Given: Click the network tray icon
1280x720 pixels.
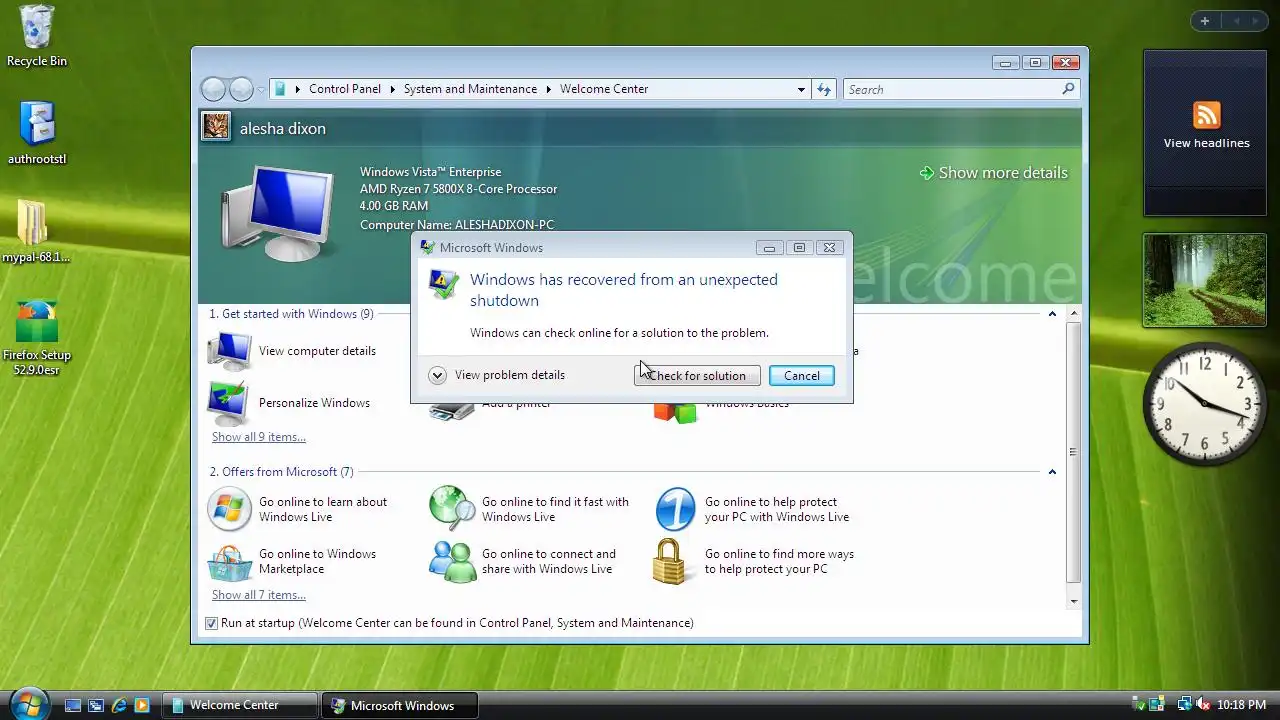Looking at the screenshot, I should click(x=1184, y=705).
